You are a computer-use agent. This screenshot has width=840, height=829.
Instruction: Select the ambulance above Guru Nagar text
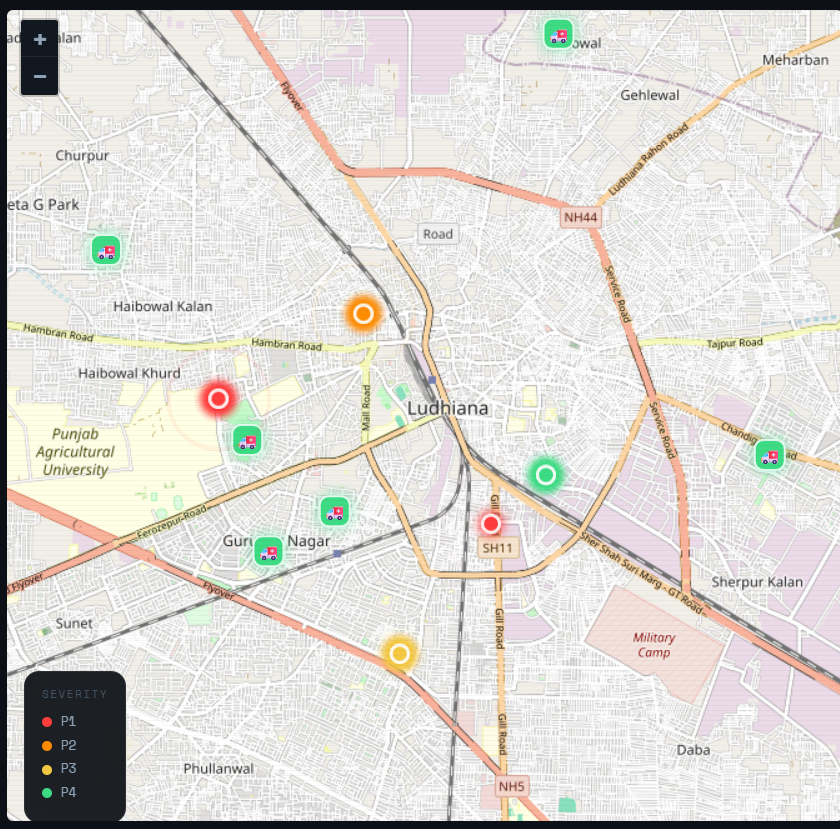click(x=335, y=511)
